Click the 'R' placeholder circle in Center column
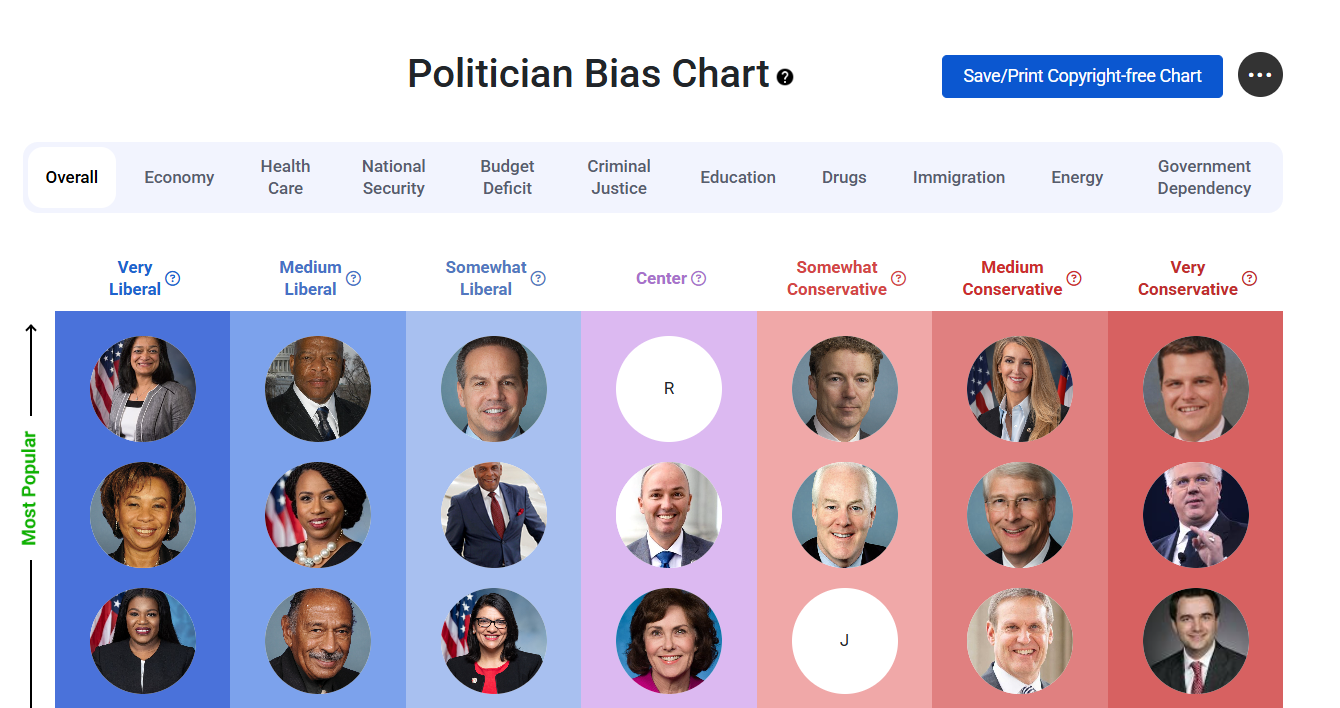1340x708 pixels. coord(669,389)
